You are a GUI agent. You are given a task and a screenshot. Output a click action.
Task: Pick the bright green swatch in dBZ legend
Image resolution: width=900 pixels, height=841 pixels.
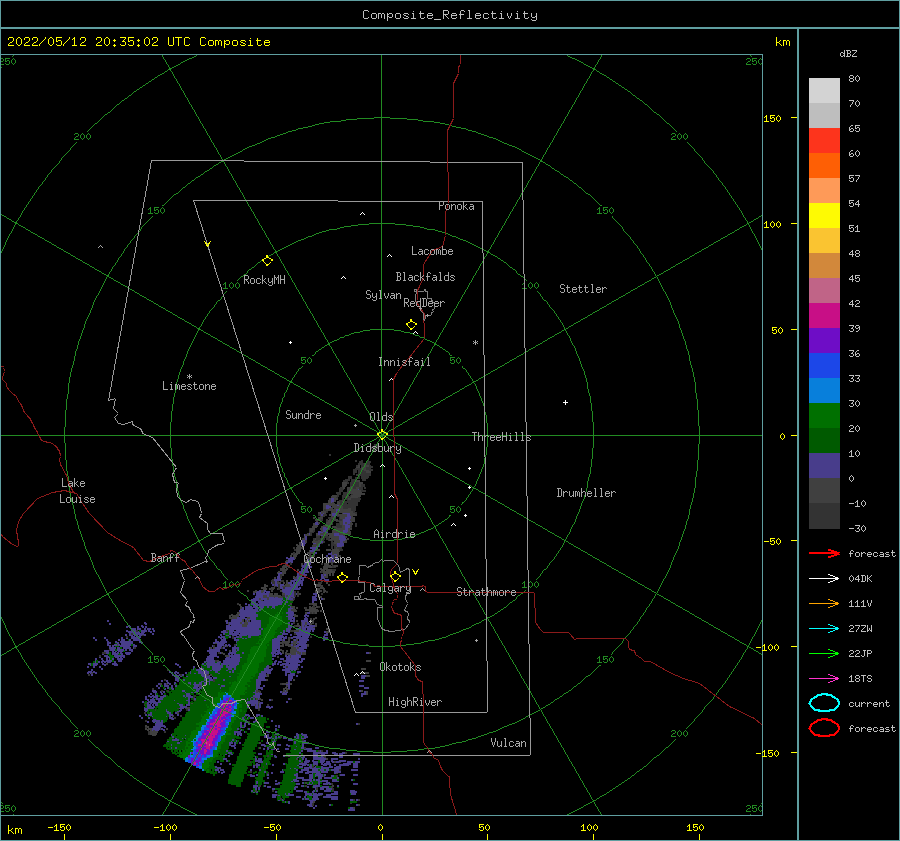click(824, 416)
